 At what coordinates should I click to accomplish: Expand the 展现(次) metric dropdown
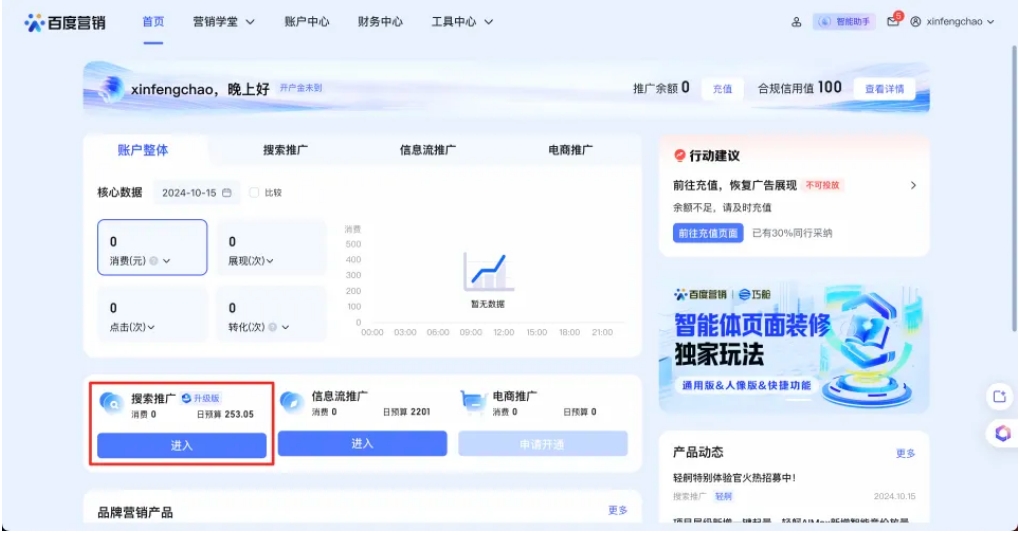tap(270, 261)
